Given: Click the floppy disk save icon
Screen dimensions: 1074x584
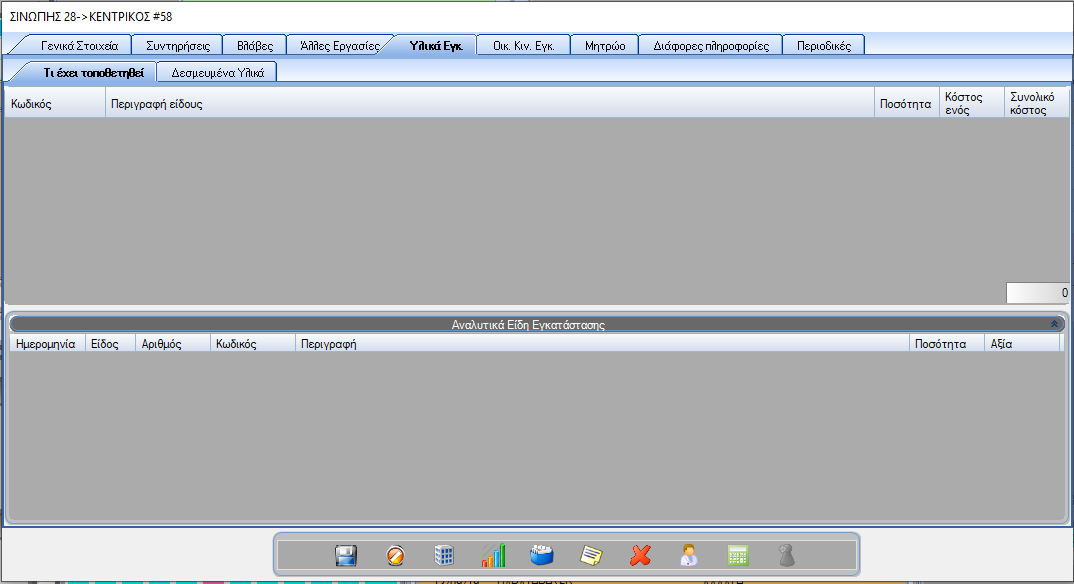Looking at the screenshot, I should [x=346, y=555].
